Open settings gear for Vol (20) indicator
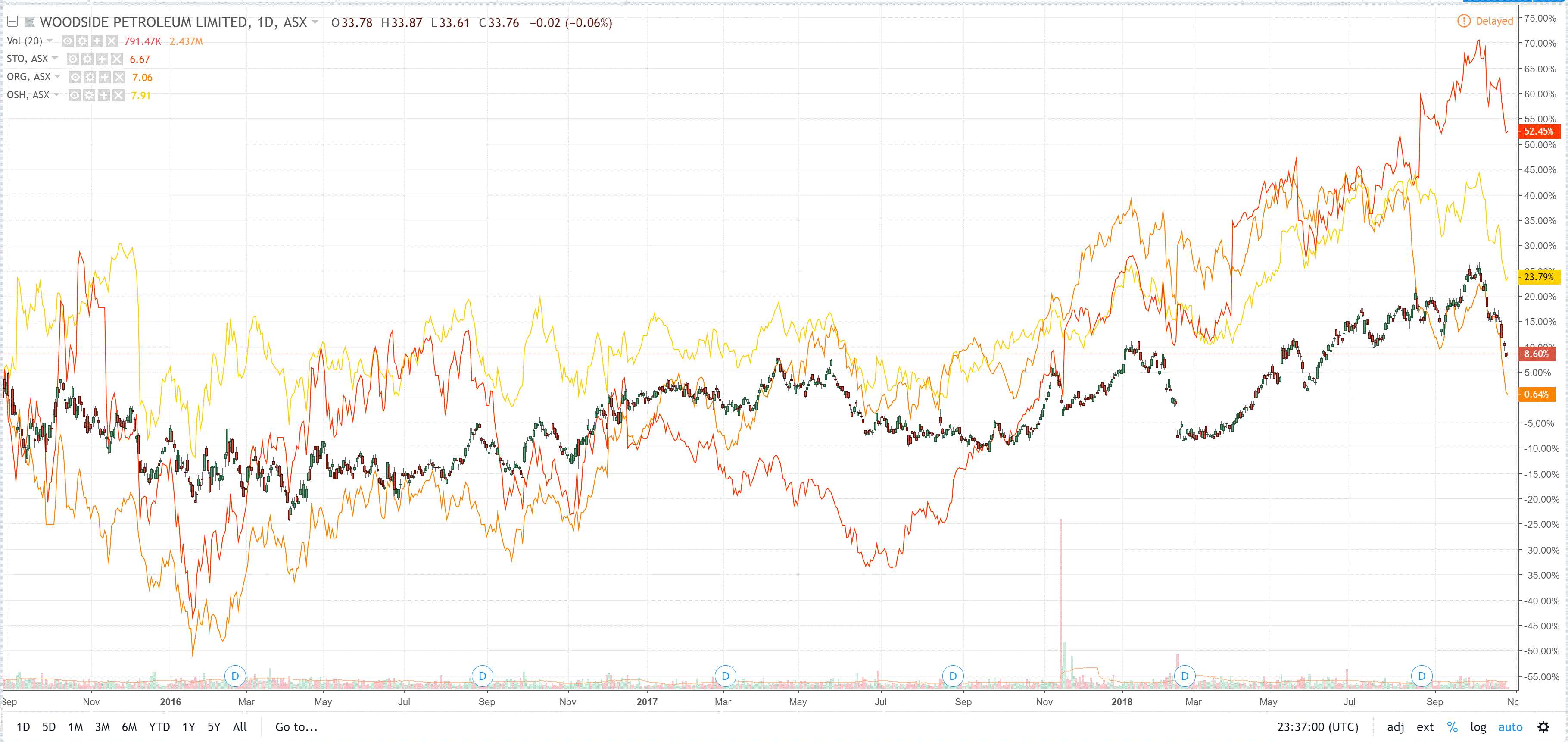This screenshot has height=742, width=1568. (82, 41)
